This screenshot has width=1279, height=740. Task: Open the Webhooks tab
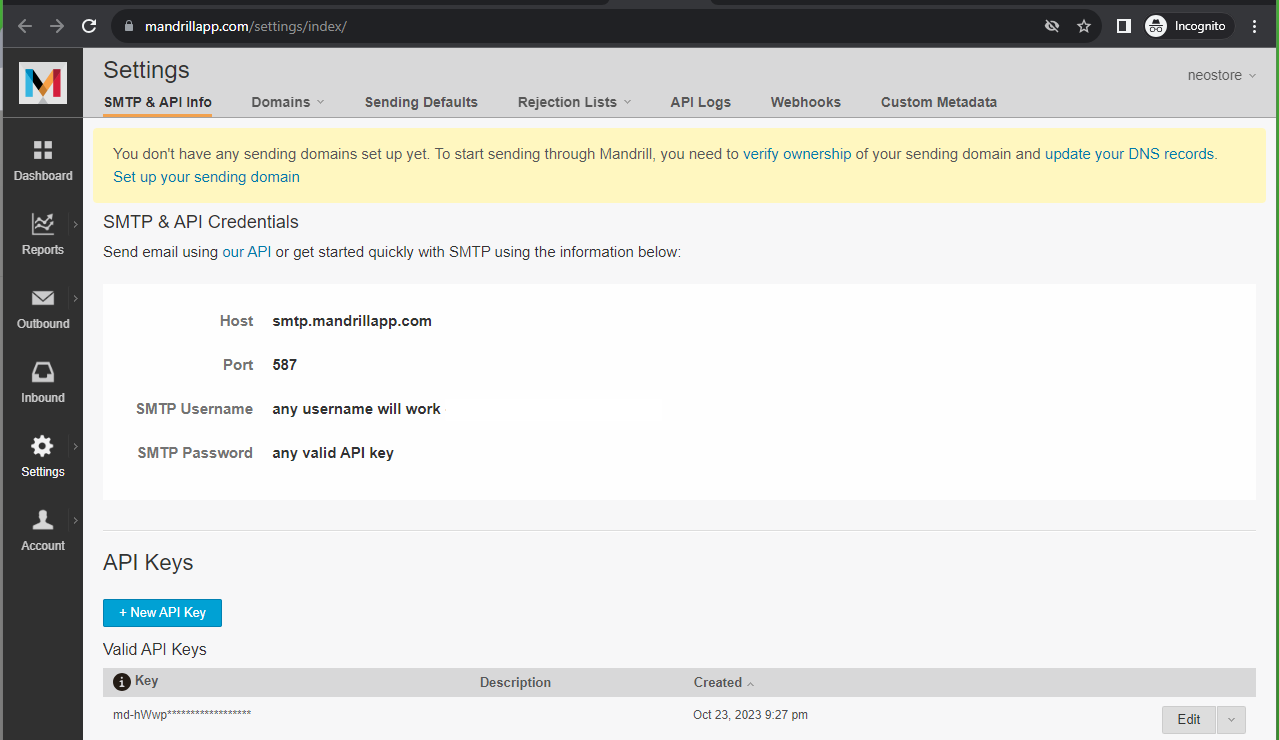[x=805, y=102]
